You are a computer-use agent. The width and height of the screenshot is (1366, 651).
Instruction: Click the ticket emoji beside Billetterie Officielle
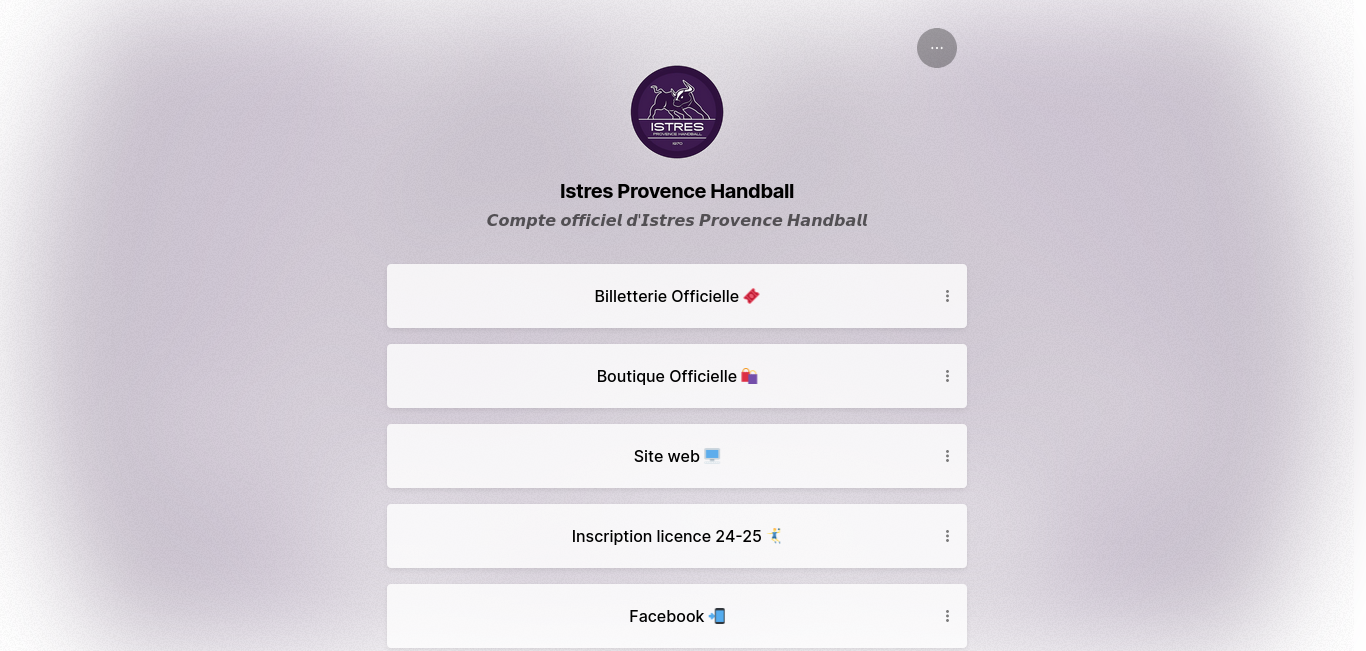(x=752, y=296)
